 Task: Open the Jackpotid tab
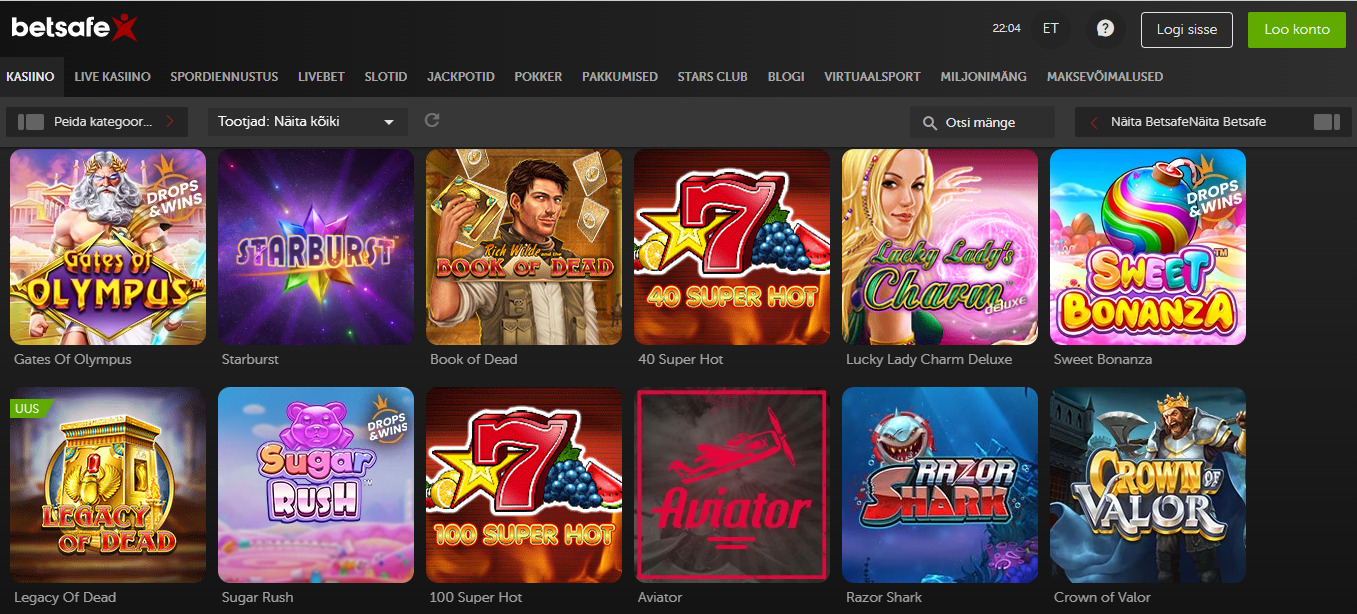tap(461, 77)
